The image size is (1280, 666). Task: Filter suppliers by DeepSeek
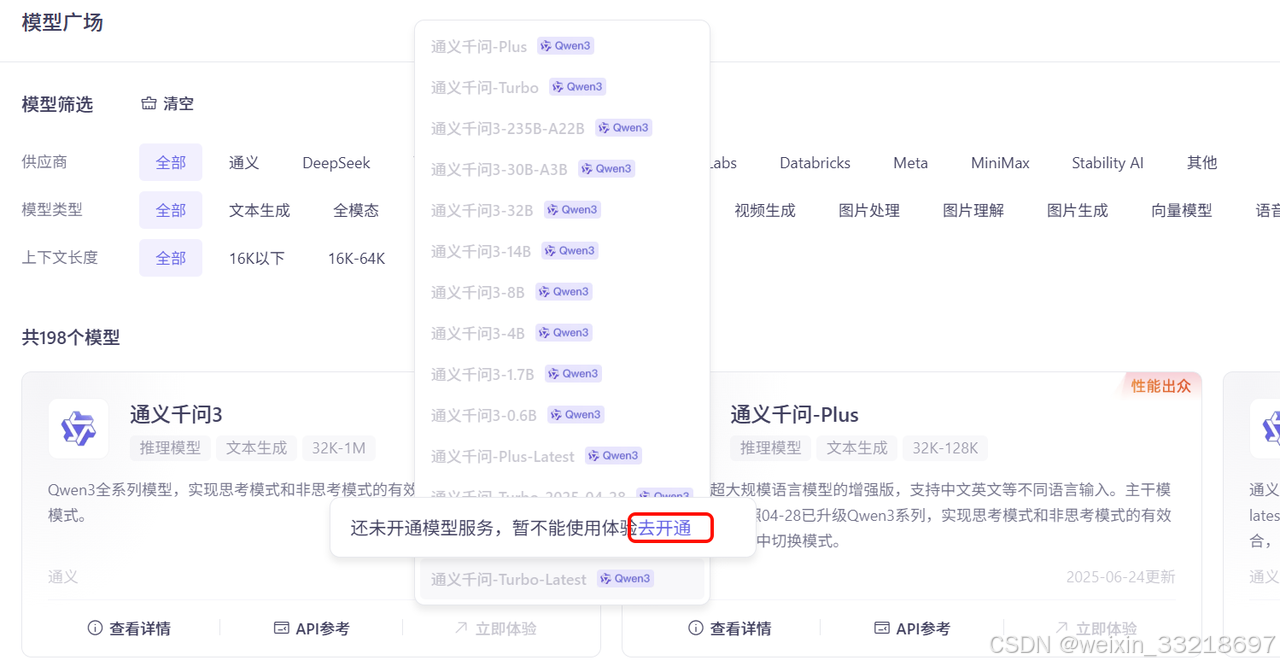click(336, 162)
